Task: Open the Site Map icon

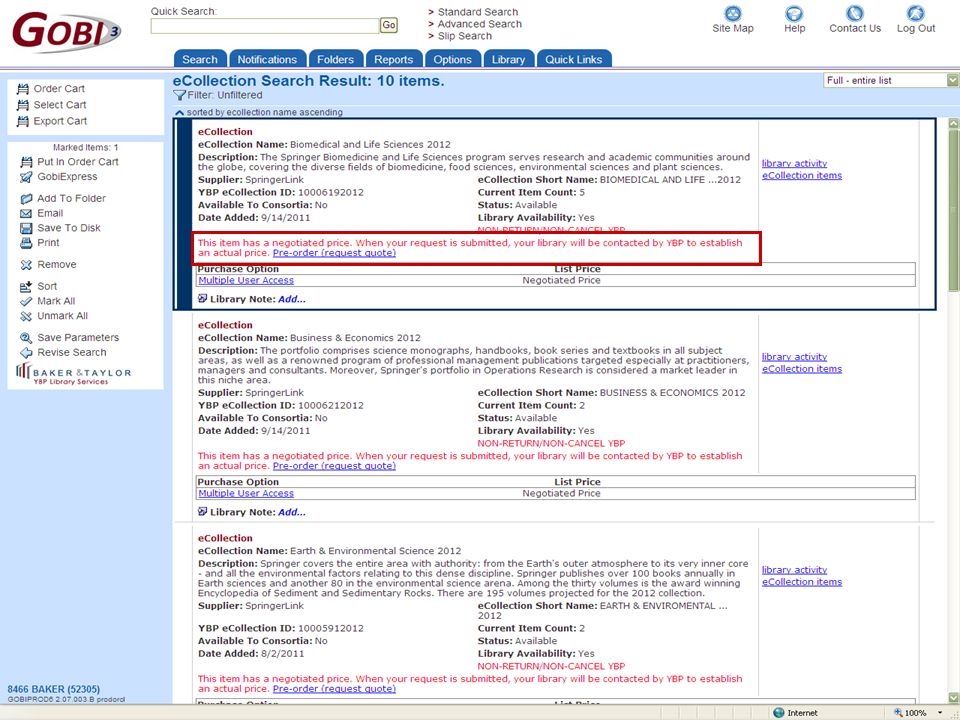Action: [x=732, y=13]
